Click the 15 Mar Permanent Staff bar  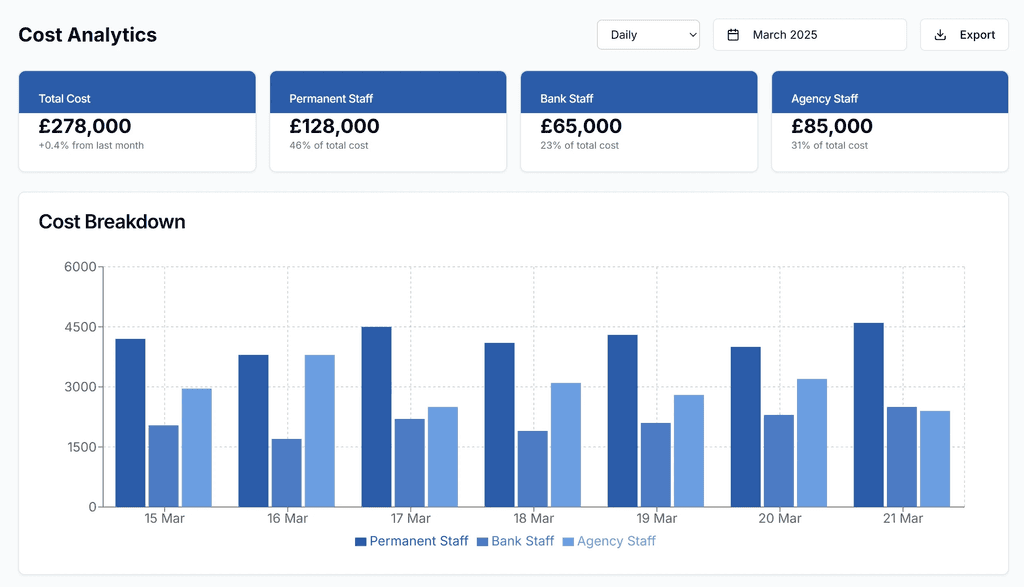tap(130, 422)
